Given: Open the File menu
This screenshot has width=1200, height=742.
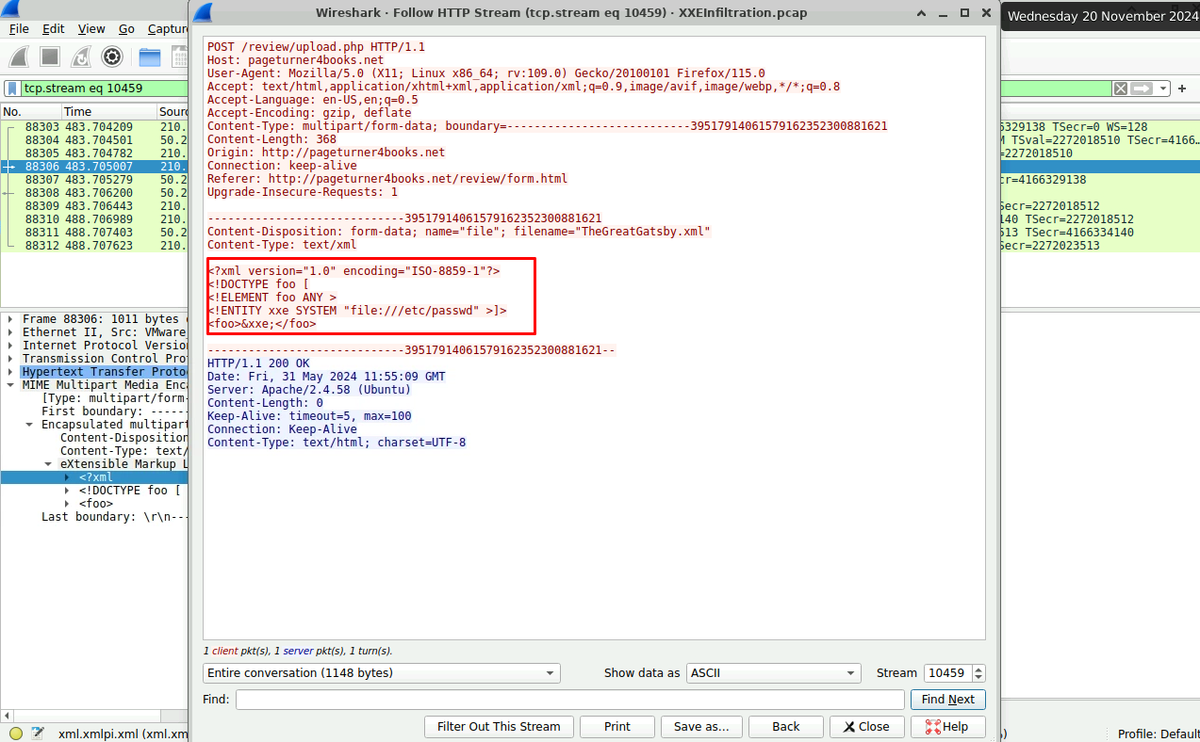Looking at the screenshot, I should [19, 29].
